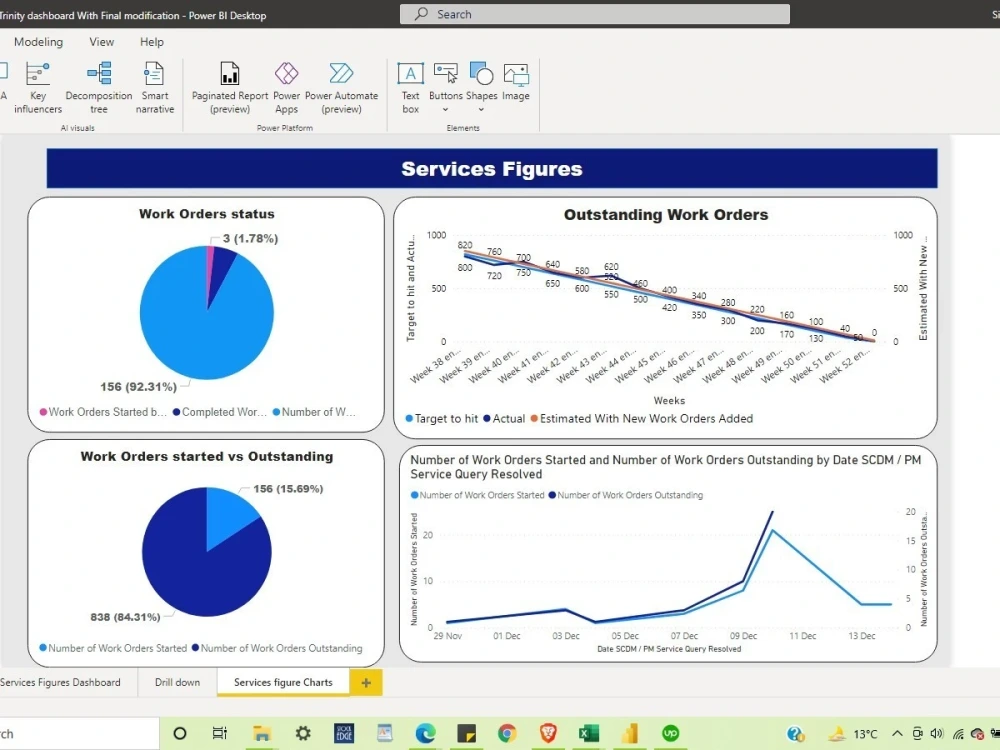This screenshot has height=750, width=1000.
Task: Open the Modeling ribbon tab
Action: click(38, 42)
